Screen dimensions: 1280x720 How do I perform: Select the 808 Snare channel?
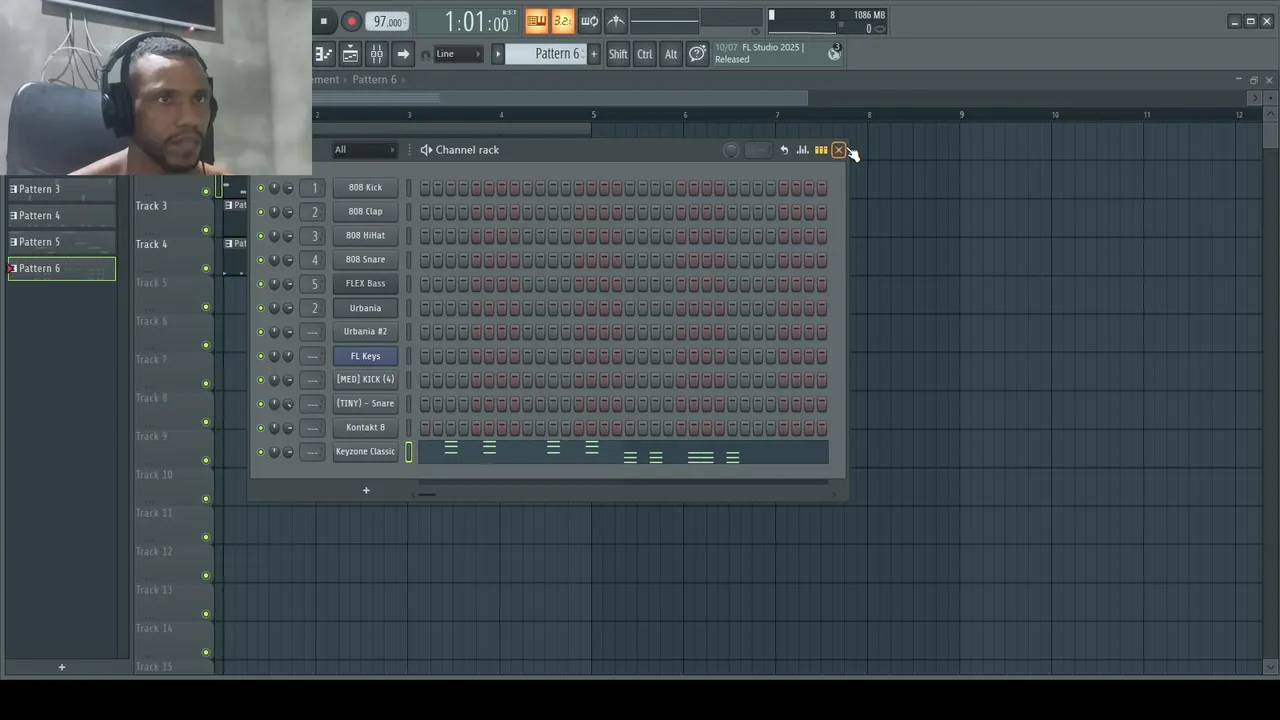pos(365,259)
